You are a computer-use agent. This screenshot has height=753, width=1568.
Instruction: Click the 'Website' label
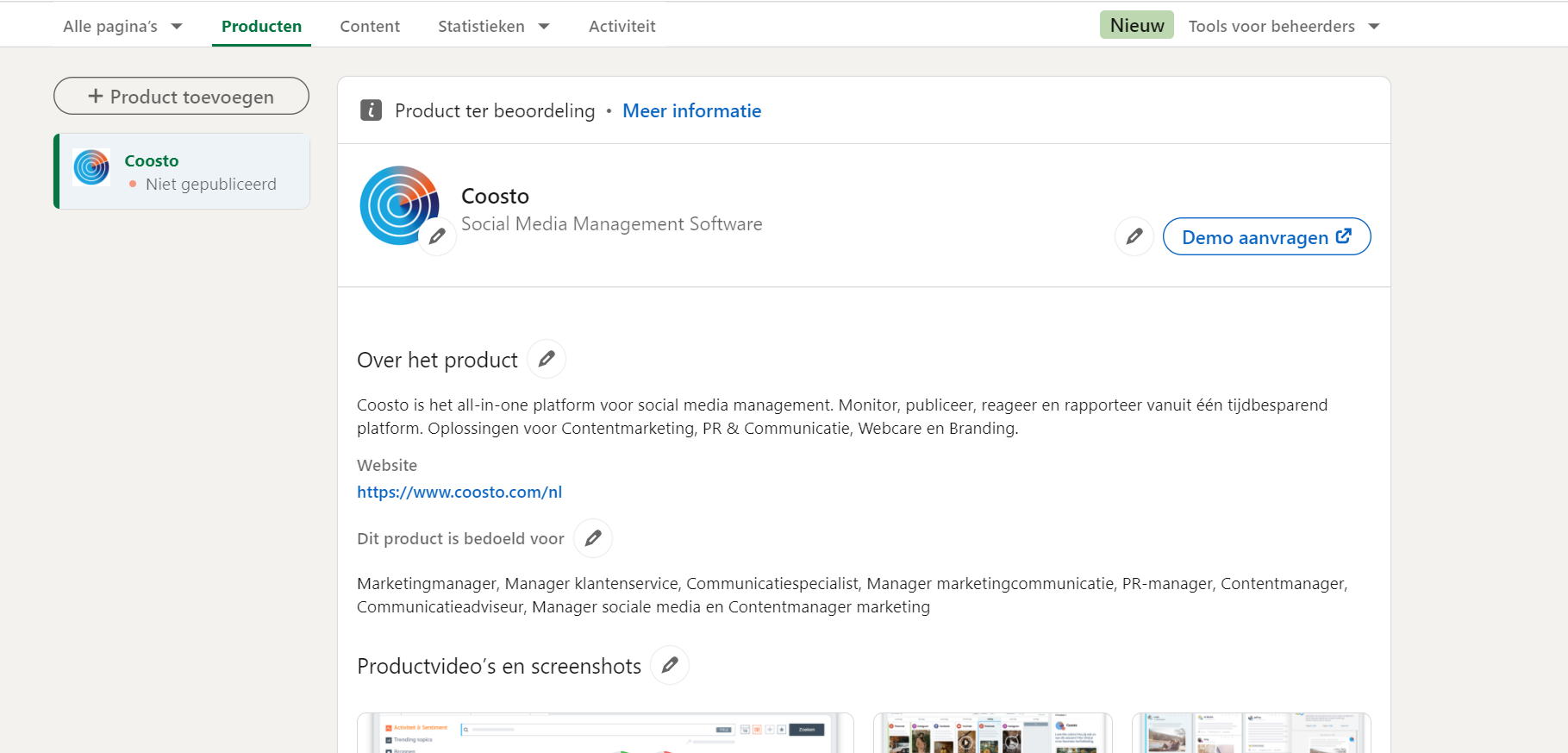387,465
